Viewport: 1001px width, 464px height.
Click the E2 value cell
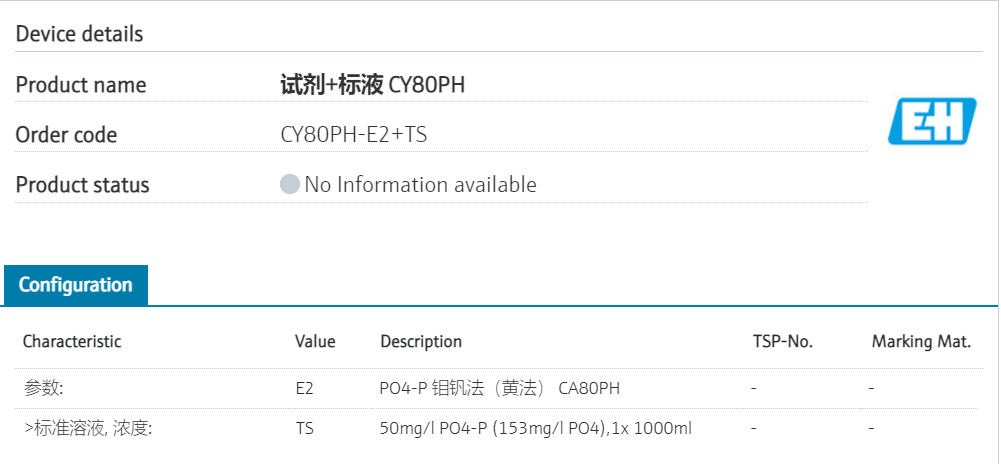(304, 388)
